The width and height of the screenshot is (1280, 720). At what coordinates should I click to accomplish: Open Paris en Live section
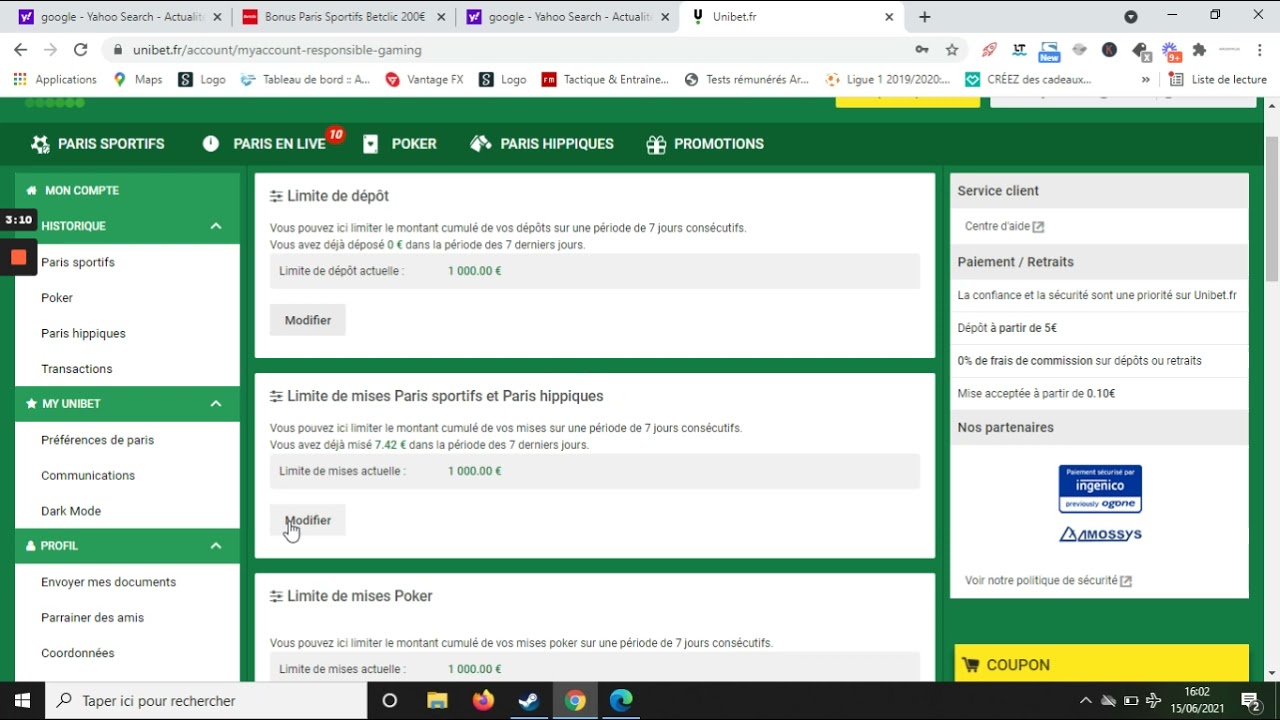pyautogui.click(x=266, y=144)
